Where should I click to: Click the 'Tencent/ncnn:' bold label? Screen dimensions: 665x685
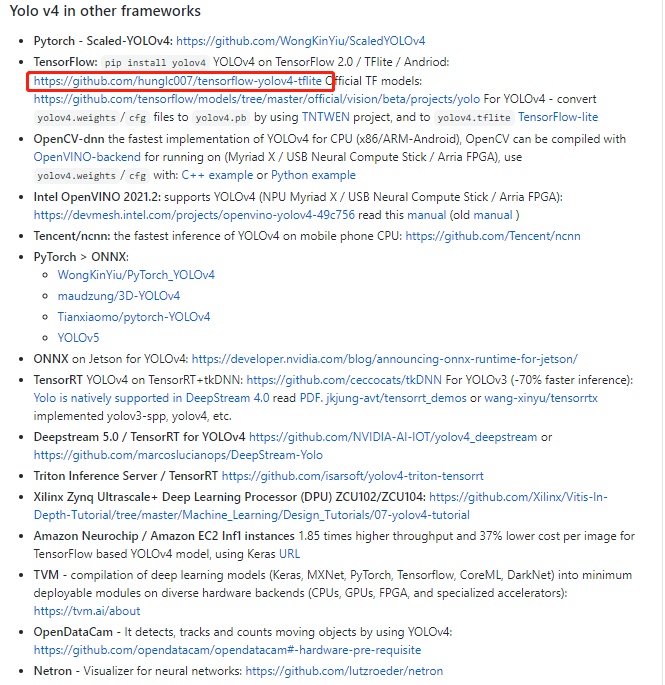[72, 236]
